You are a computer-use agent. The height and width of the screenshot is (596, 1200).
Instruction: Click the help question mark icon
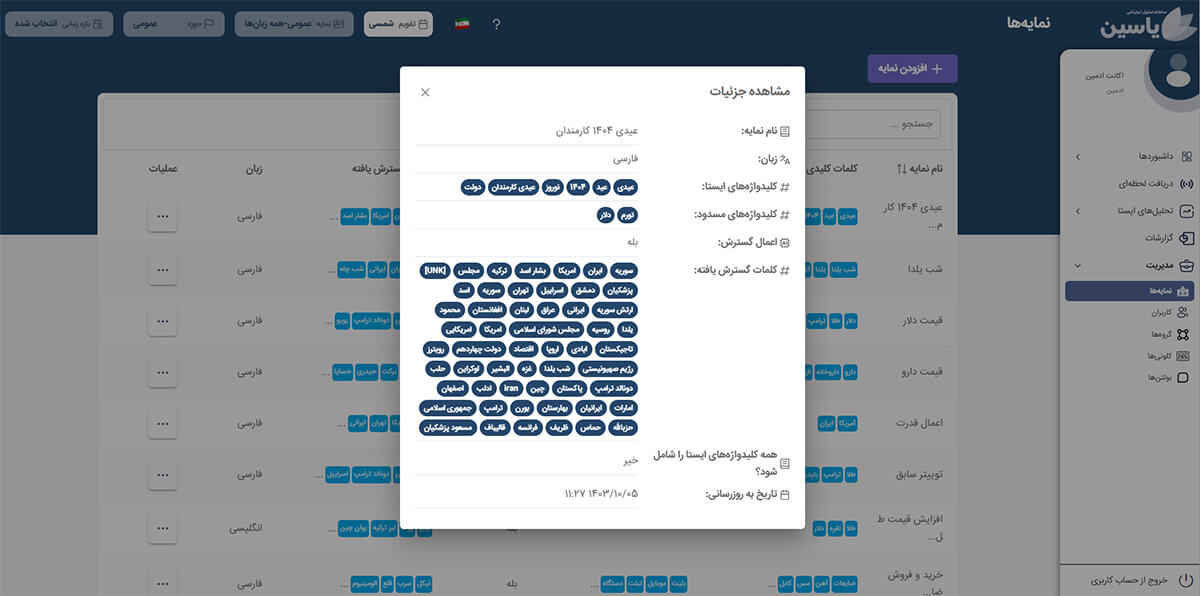[x=496, y=24]
